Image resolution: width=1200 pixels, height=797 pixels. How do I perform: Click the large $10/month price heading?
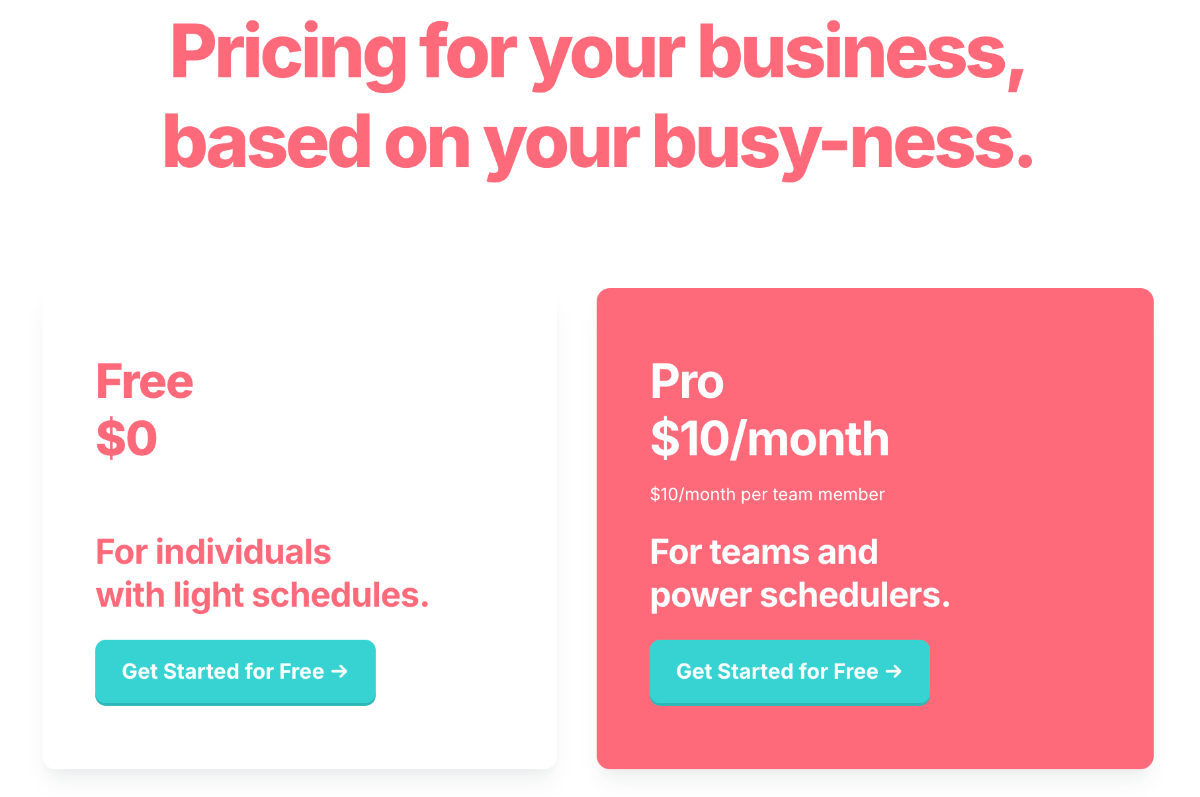tap(770, 439)
